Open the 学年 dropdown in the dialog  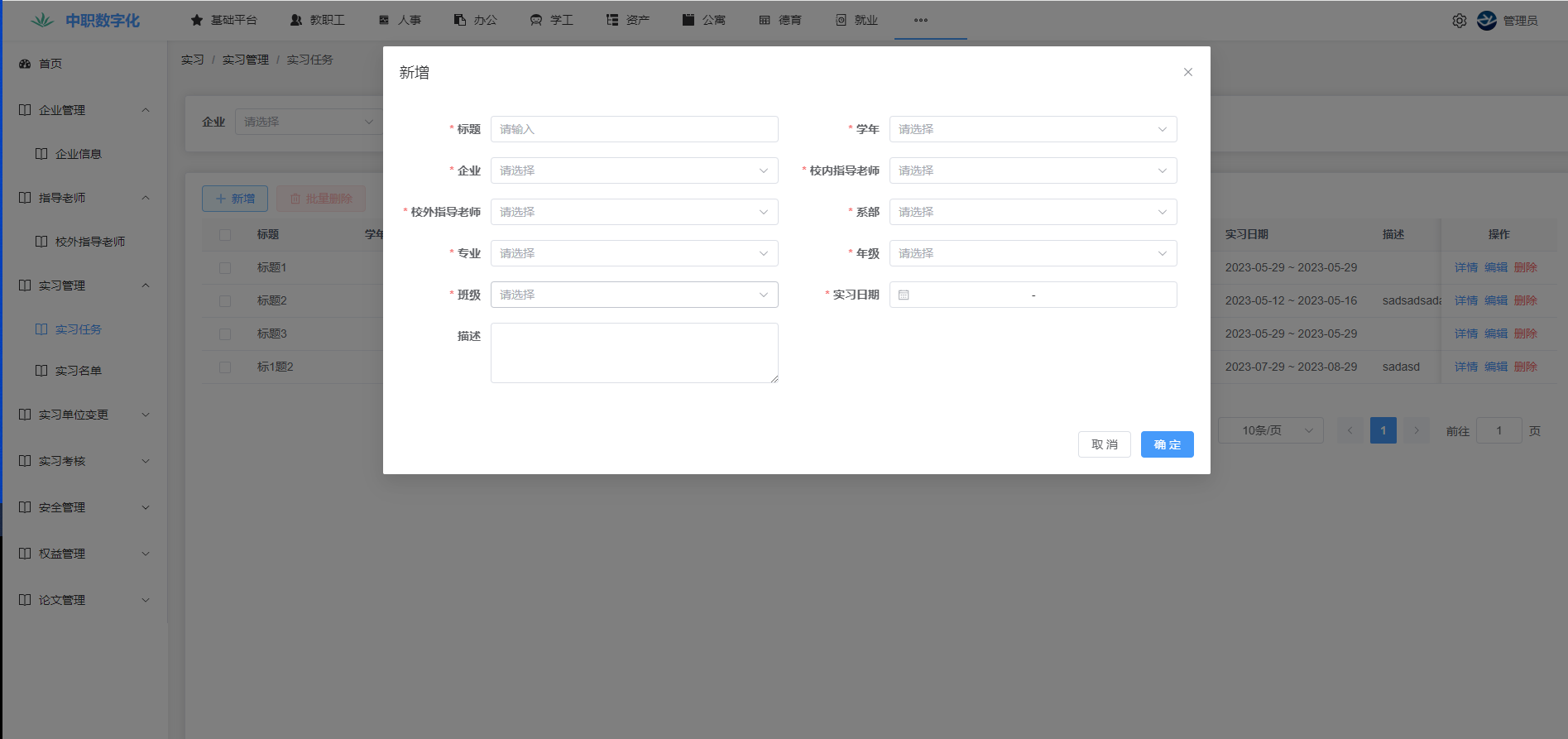click(x=1033, y=129)
